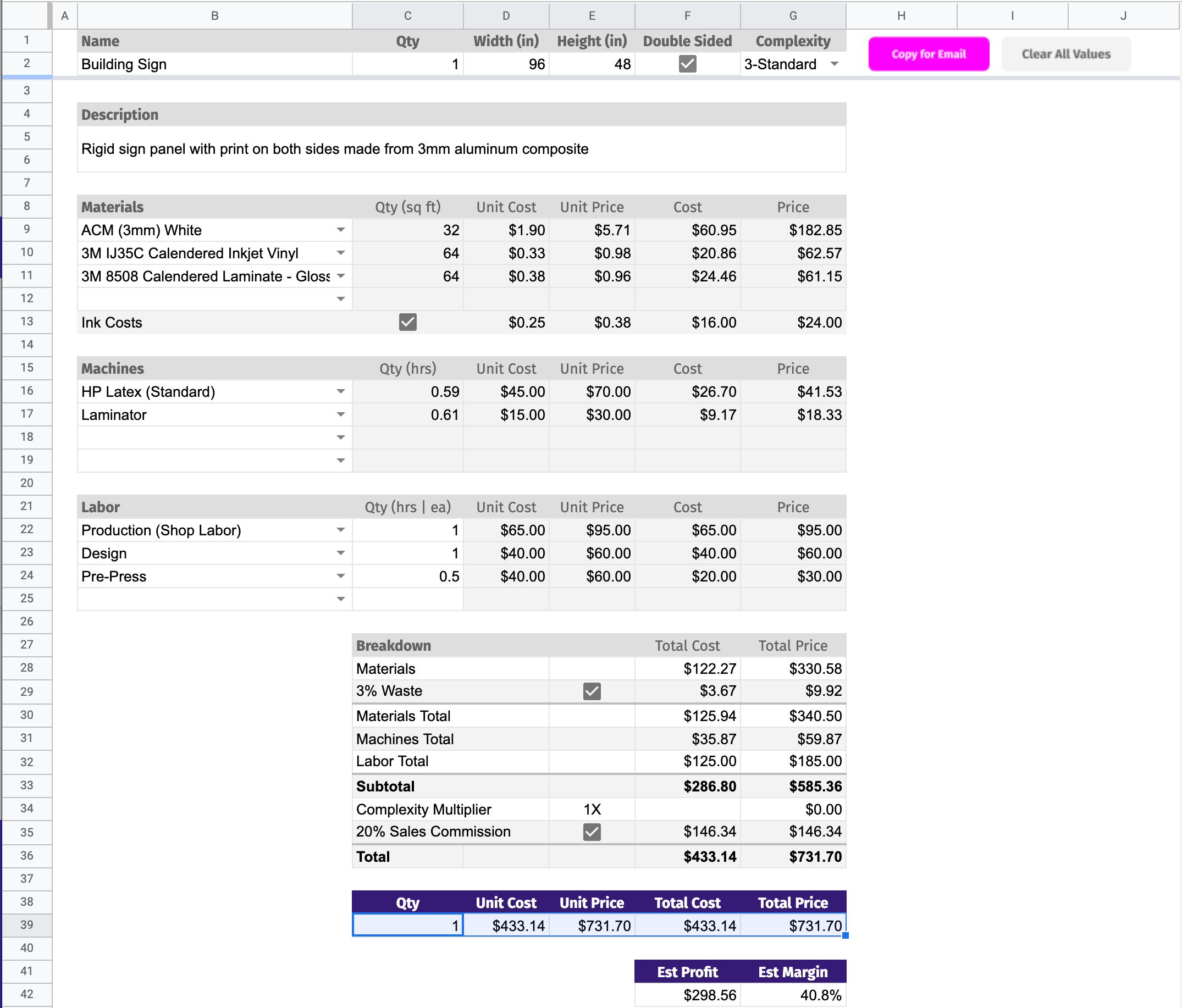Viewport: 1182px width, 1008px height.
Task: Select the Design labor quantity cell
Action: pyautogui.click(x=407, y=553)
